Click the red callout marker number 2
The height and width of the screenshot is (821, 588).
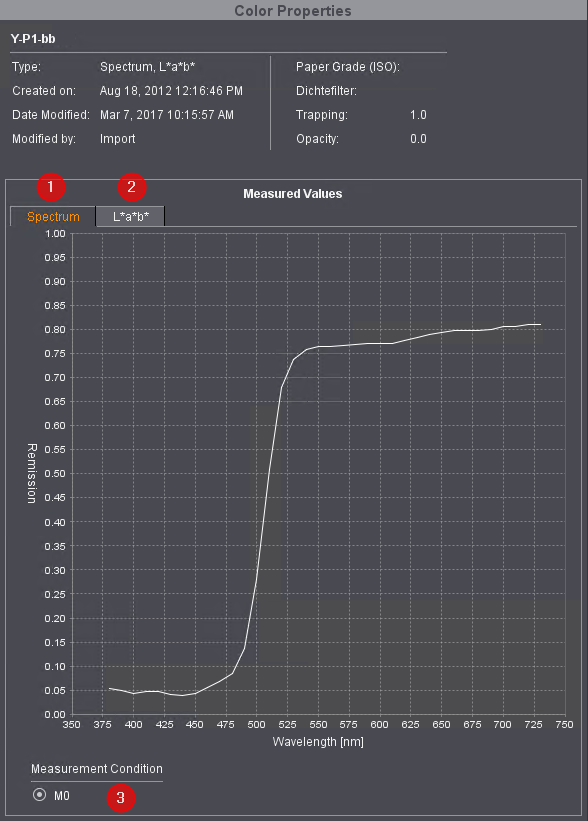click(x=131, y=186)
